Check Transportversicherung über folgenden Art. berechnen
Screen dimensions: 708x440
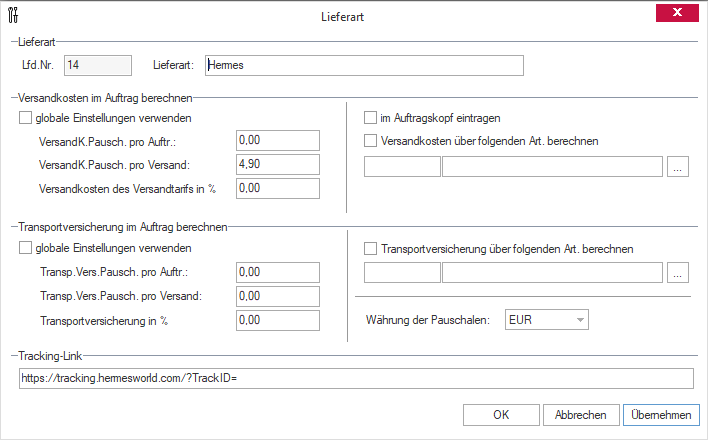click(370, 248)
